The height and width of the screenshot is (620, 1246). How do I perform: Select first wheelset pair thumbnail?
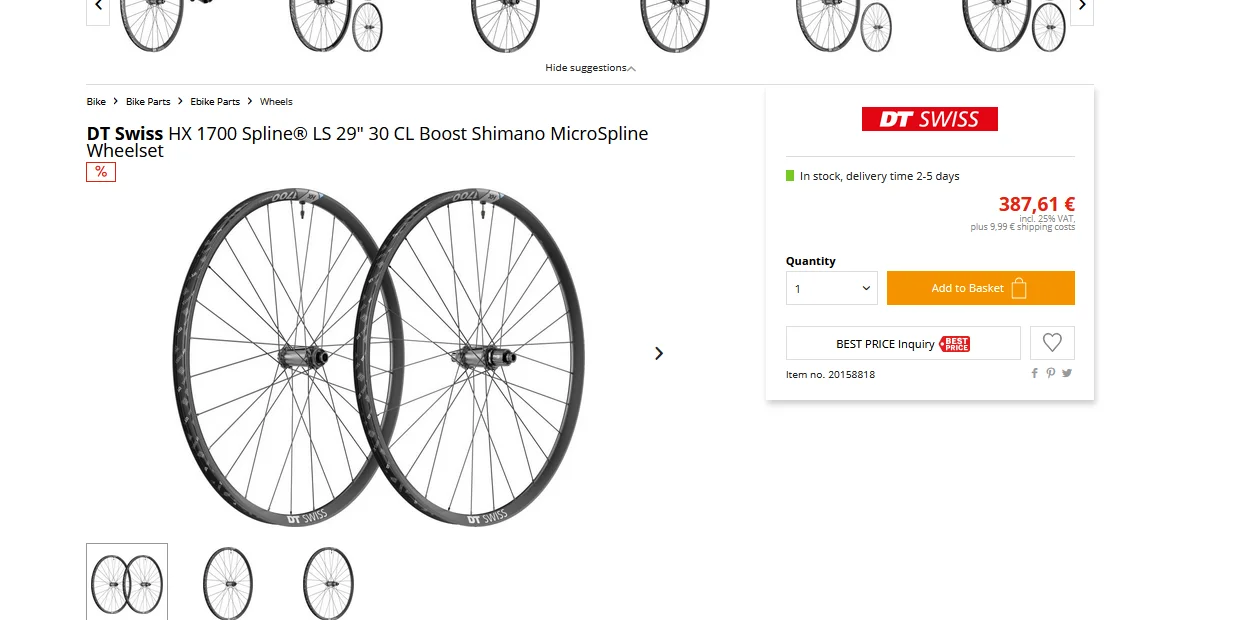[127, 582]
